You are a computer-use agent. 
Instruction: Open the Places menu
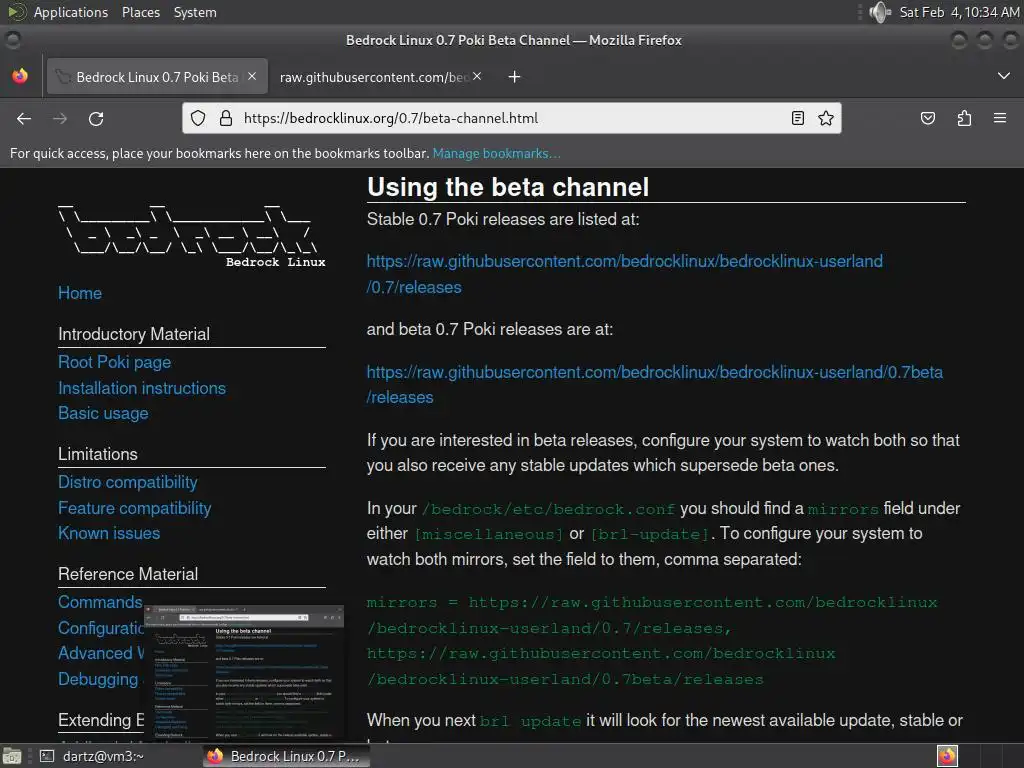click(140, 12)
